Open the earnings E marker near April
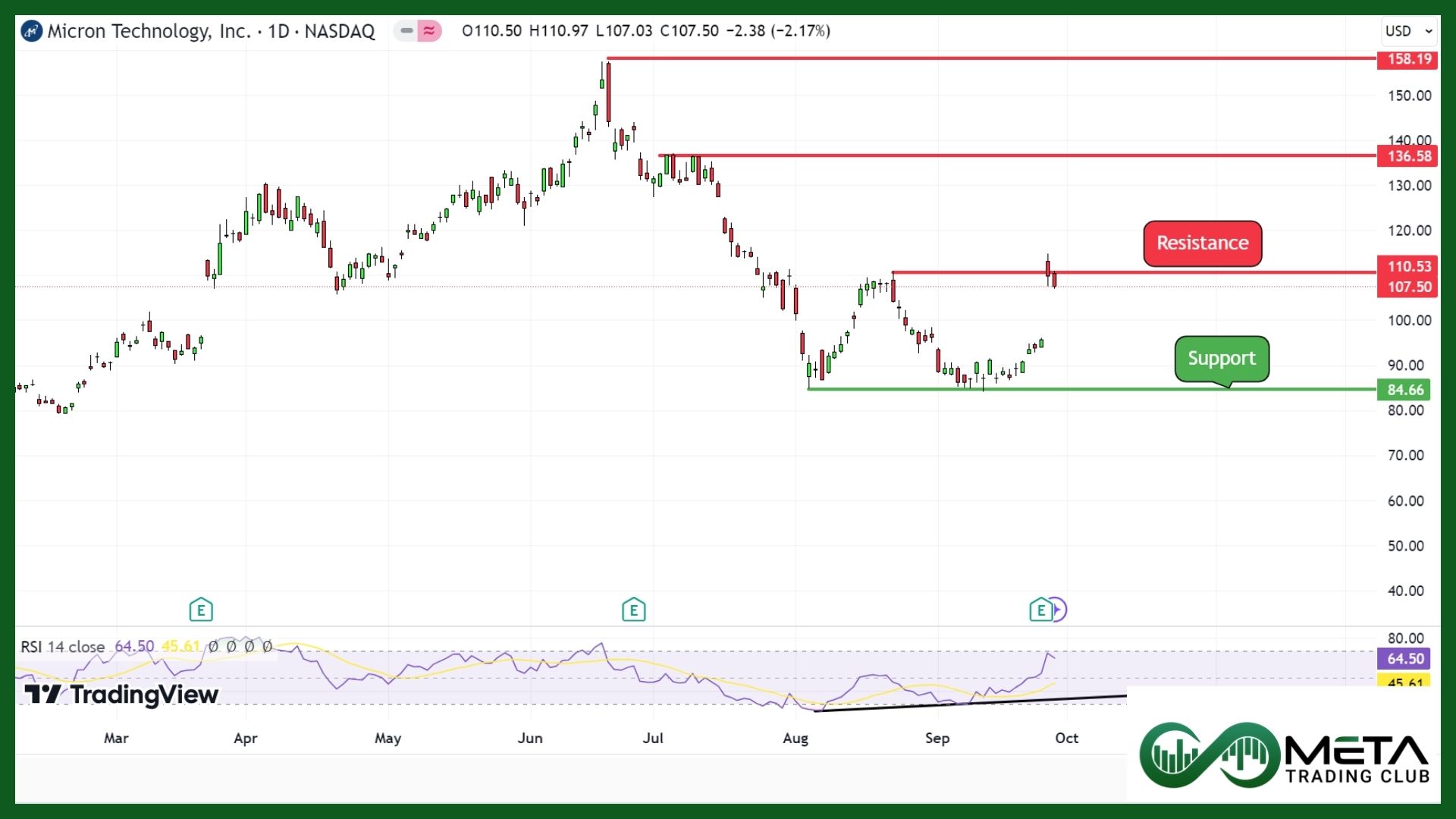1456x819 pixels. tap(201, 610)
